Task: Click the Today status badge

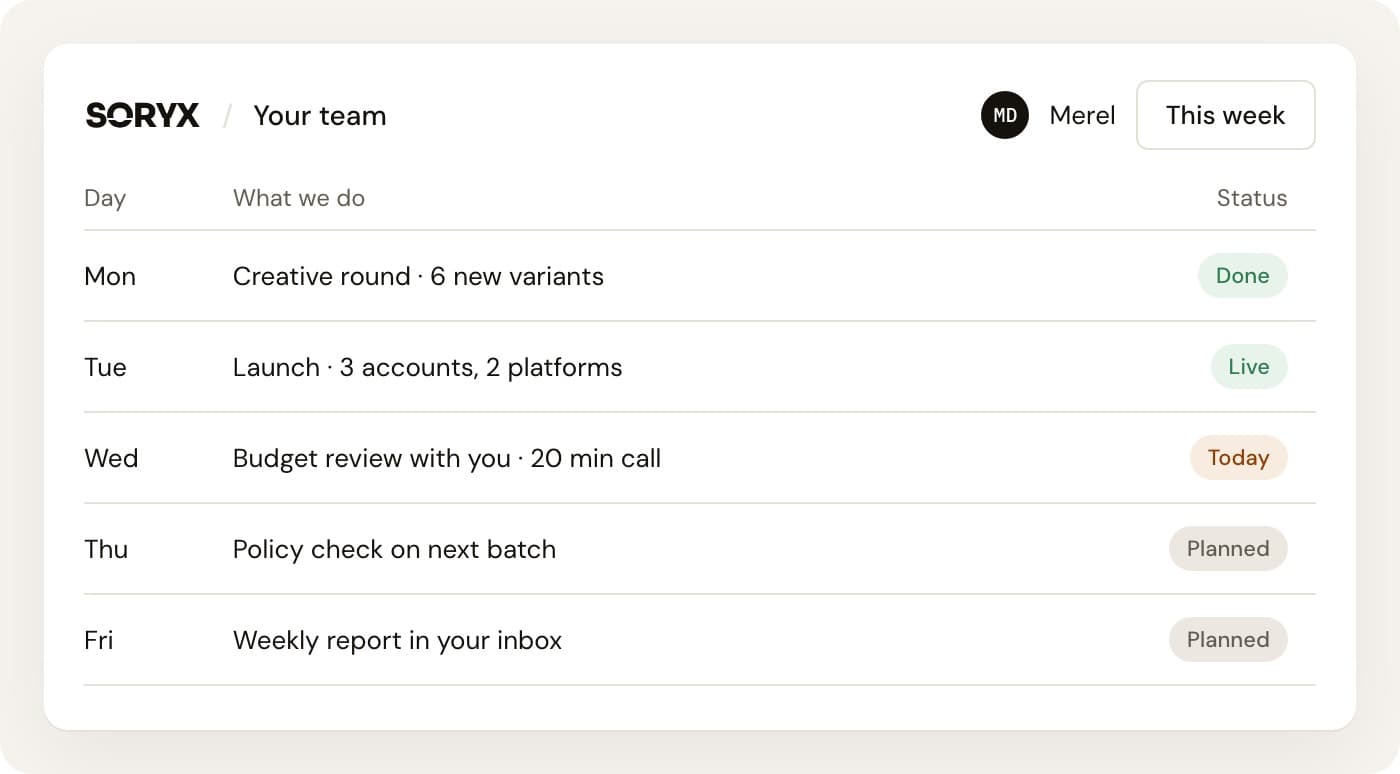Action: coord(1238,458)
